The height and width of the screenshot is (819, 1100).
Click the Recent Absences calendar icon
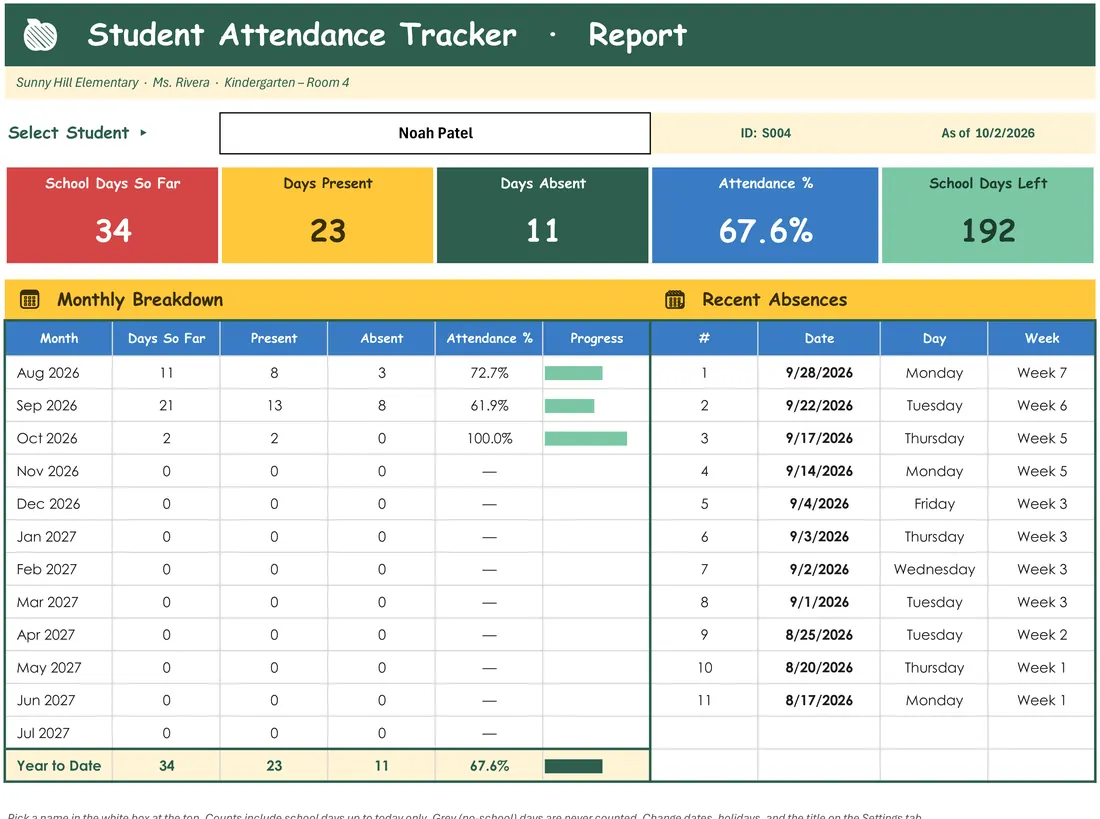click(x=675, y=300)
